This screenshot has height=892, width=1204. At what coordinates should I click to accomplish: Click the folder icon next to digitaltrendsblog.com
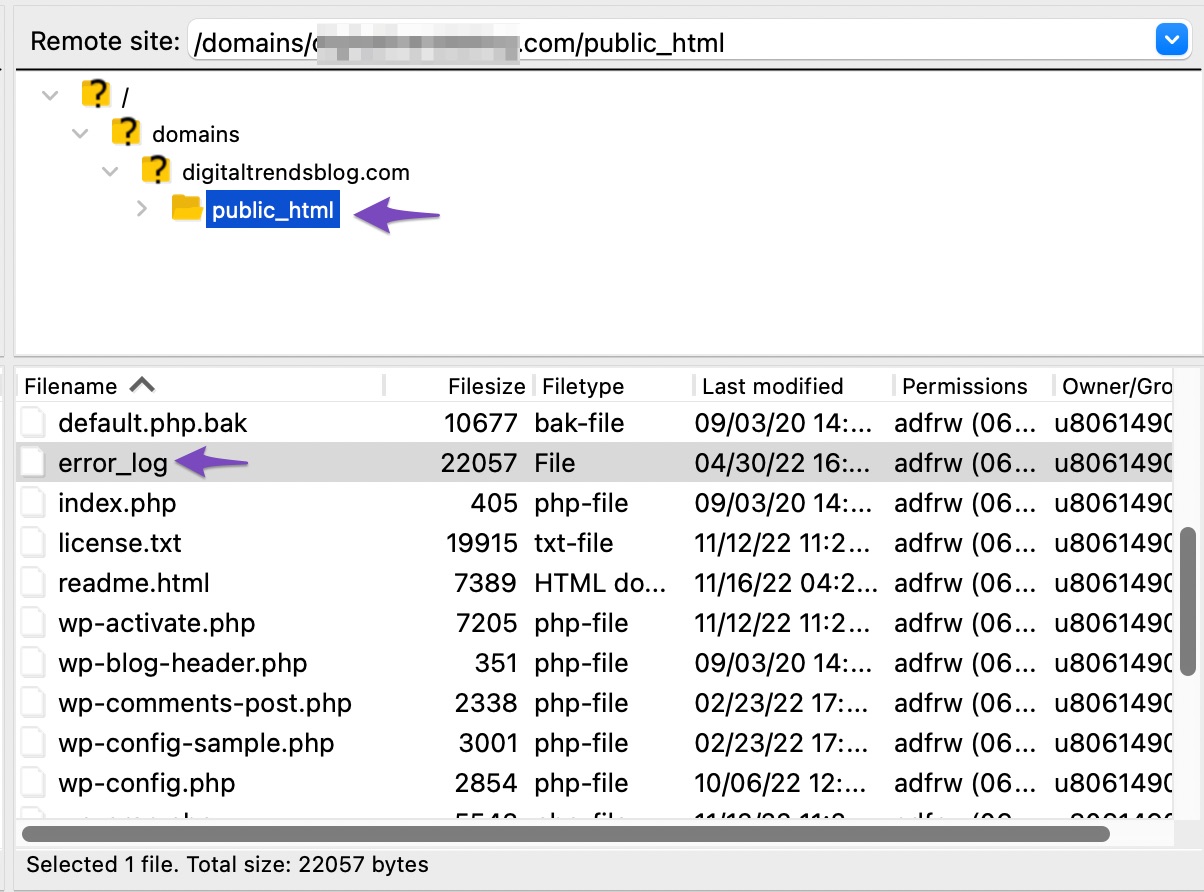(157, 170)
